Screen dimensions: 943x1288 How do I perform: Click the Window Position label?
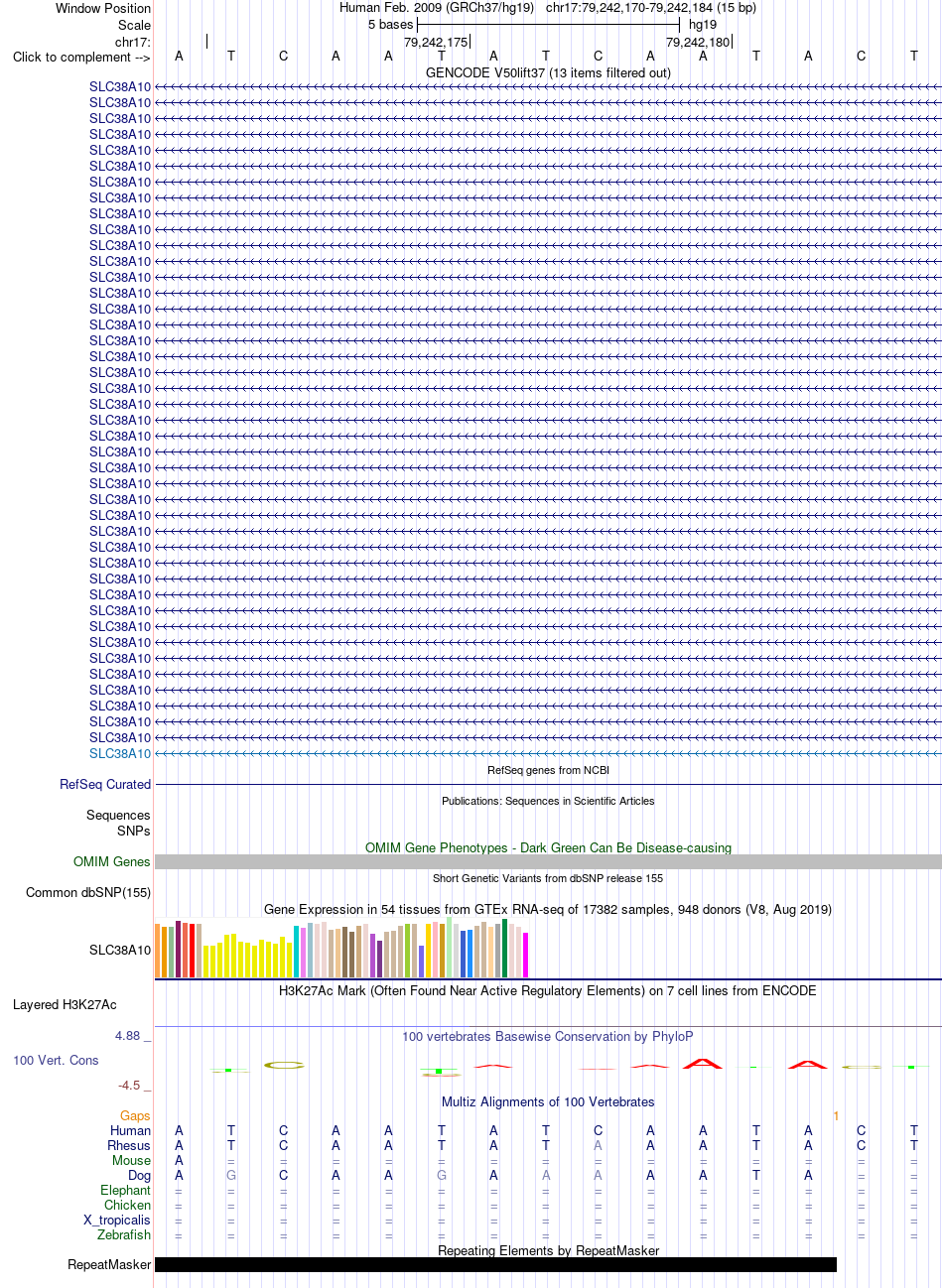tap(103, 8)
